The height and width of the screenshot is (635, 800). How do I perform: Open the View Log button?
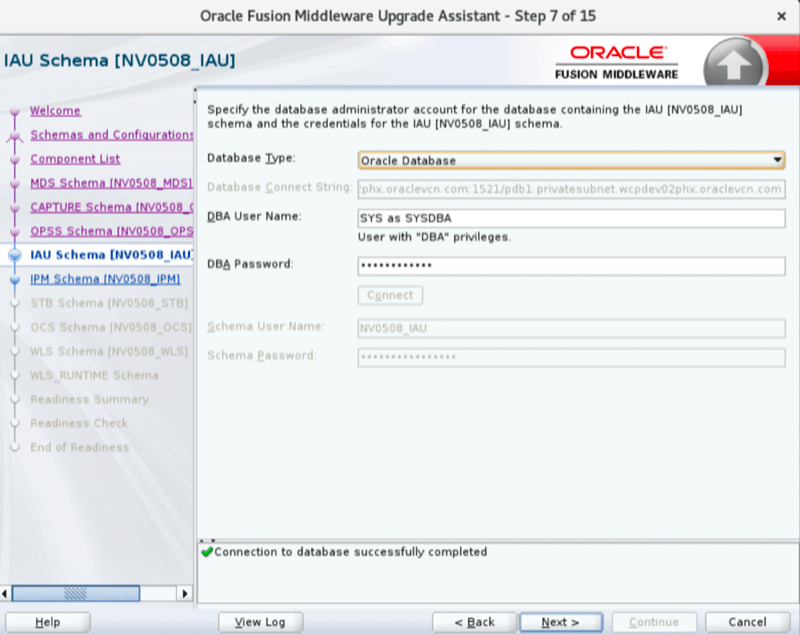point(260,622)
